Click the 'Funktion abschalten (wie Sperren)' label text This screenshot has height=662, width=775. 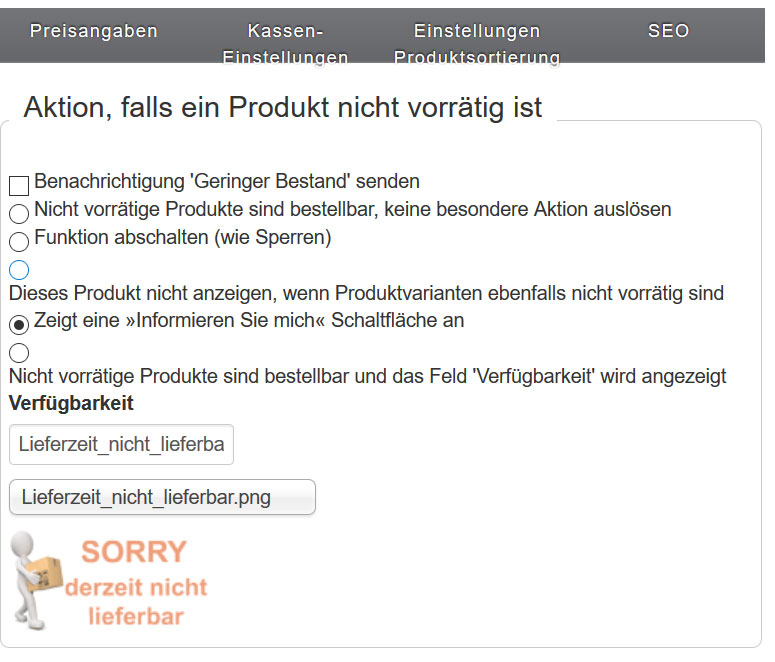coord(182,237)
